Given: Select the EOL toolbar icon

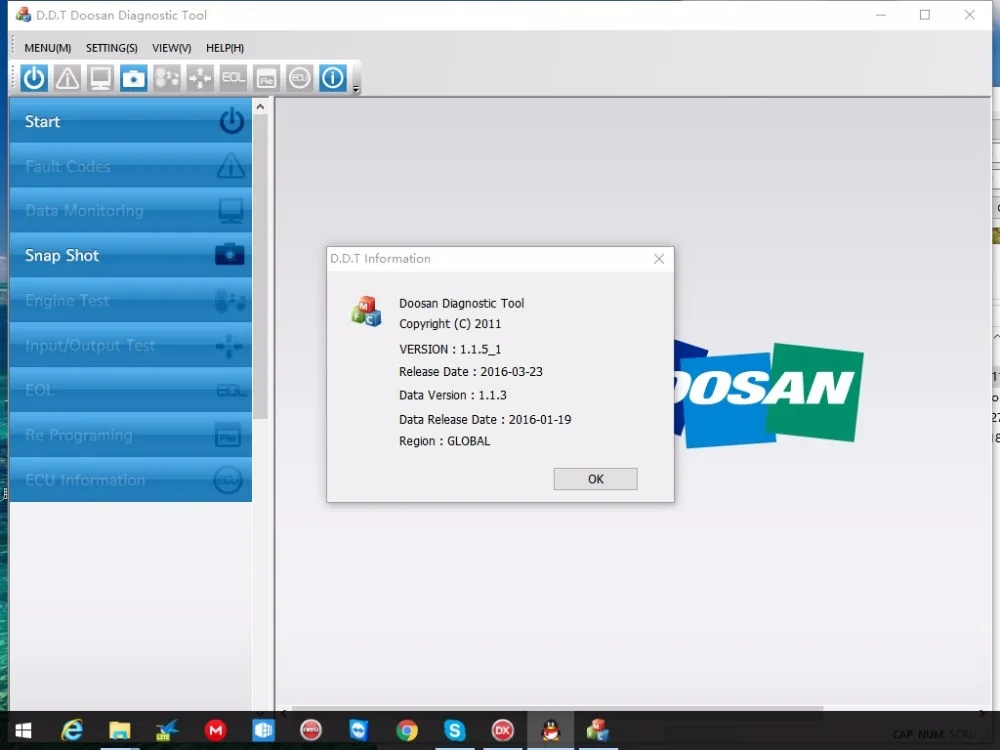Looking at the screenshot, I should click(x=233, y=77).
